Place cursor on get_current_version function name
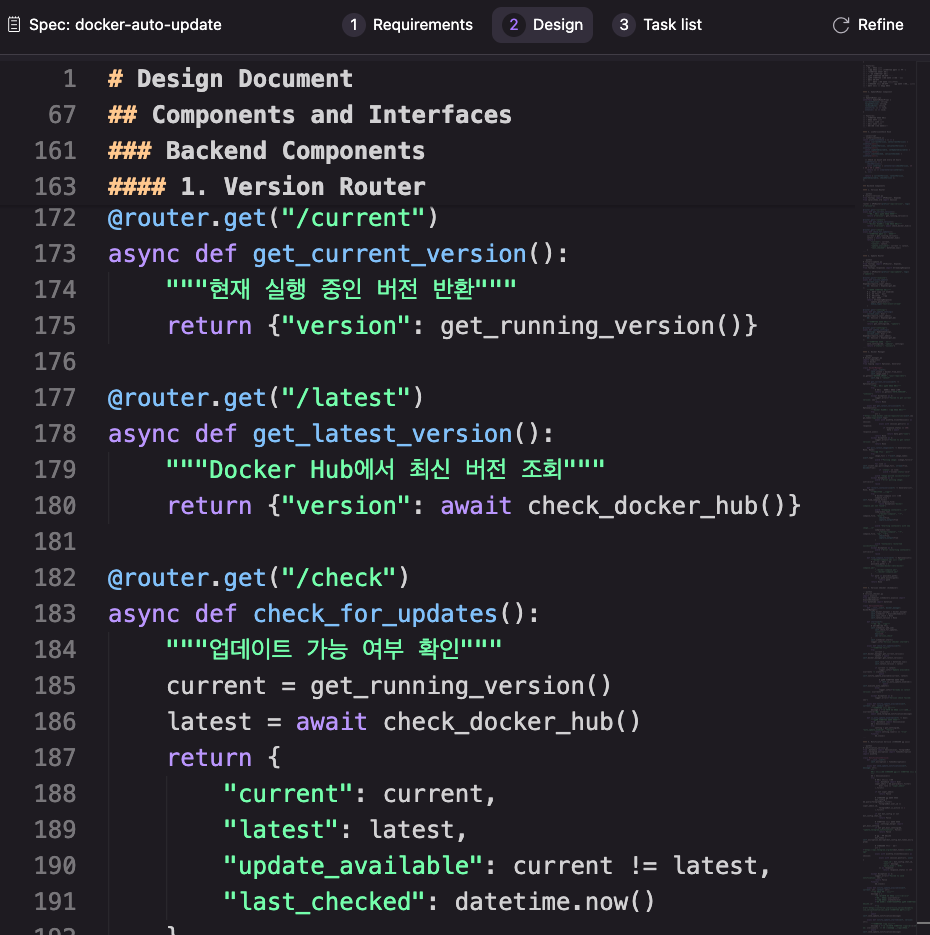Viewport: 930px width, 935px height. pyautogui.click(x=389, y=254)
